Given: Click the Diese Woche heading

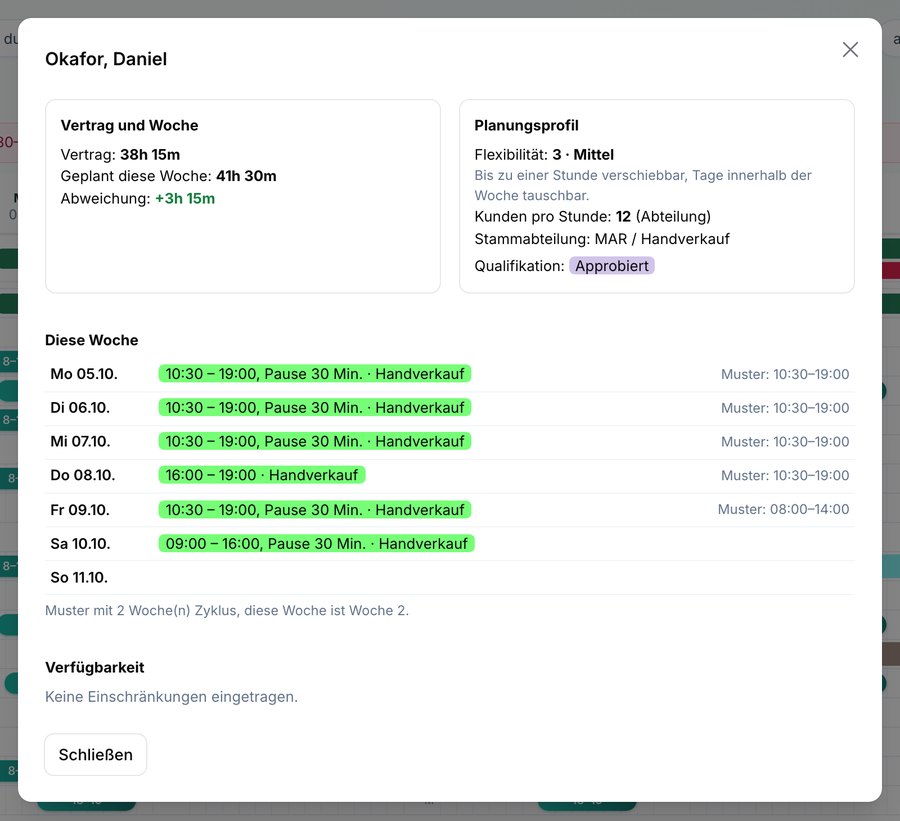Looking at the screenshot, I should (x=92, y=340).
